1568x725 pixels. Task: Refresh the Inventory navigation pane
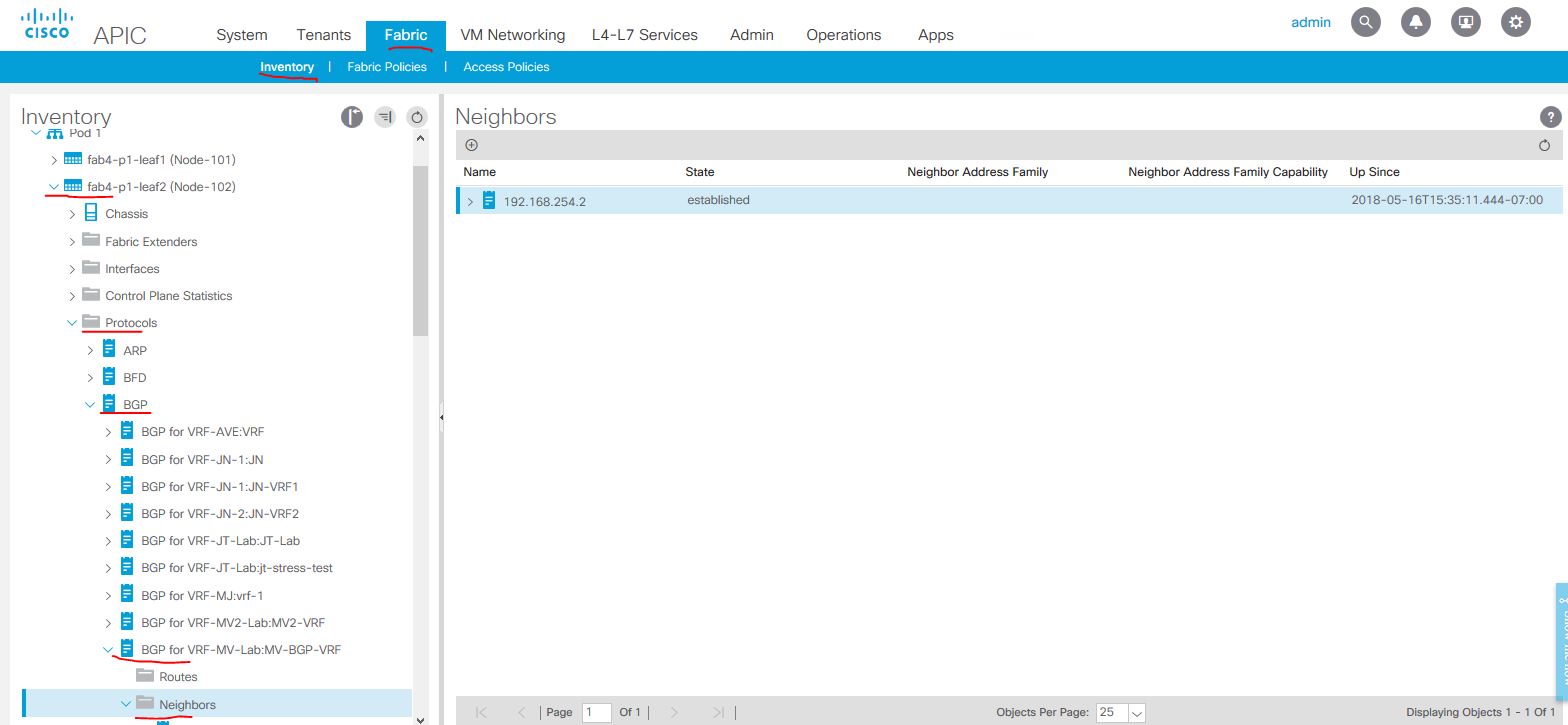[418, 117]
